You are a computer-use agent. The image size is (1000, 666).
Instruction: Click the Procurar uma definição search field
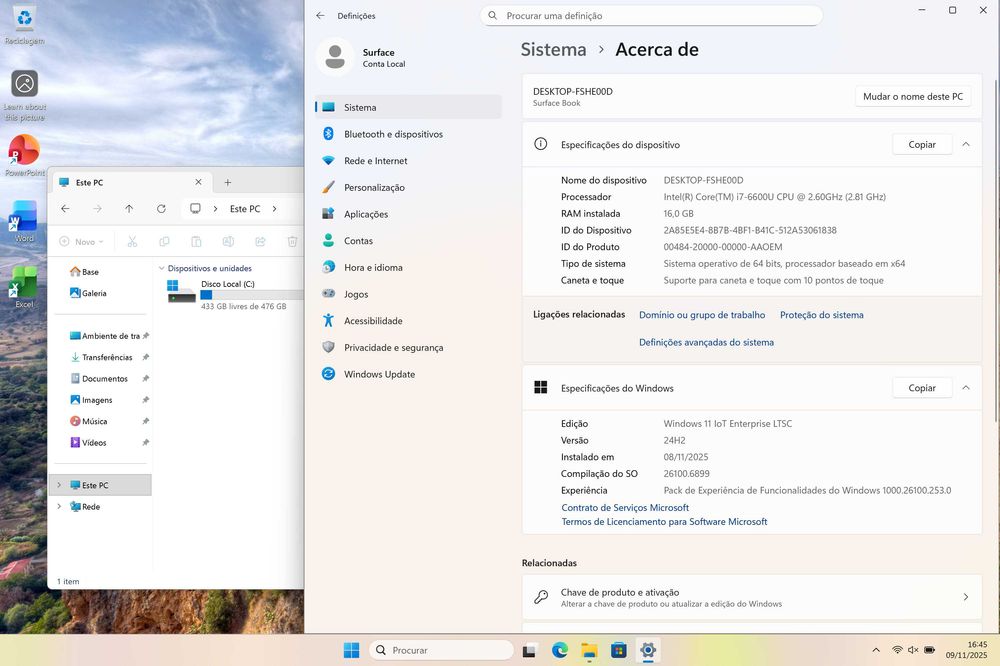click(651, 15)
